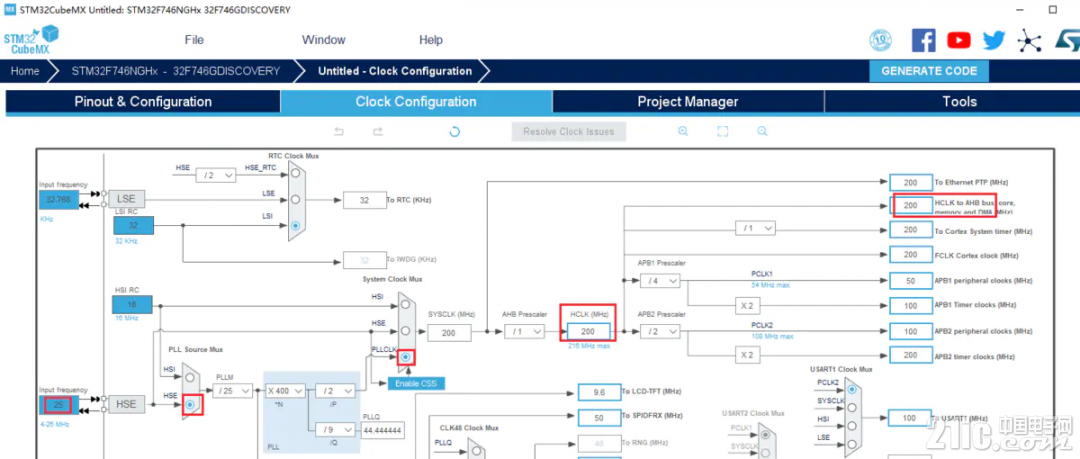The height and width of the screenshot is (459, 1080).
Task: Click the HSE oscillator block
Action: click(x=127, y=405)
